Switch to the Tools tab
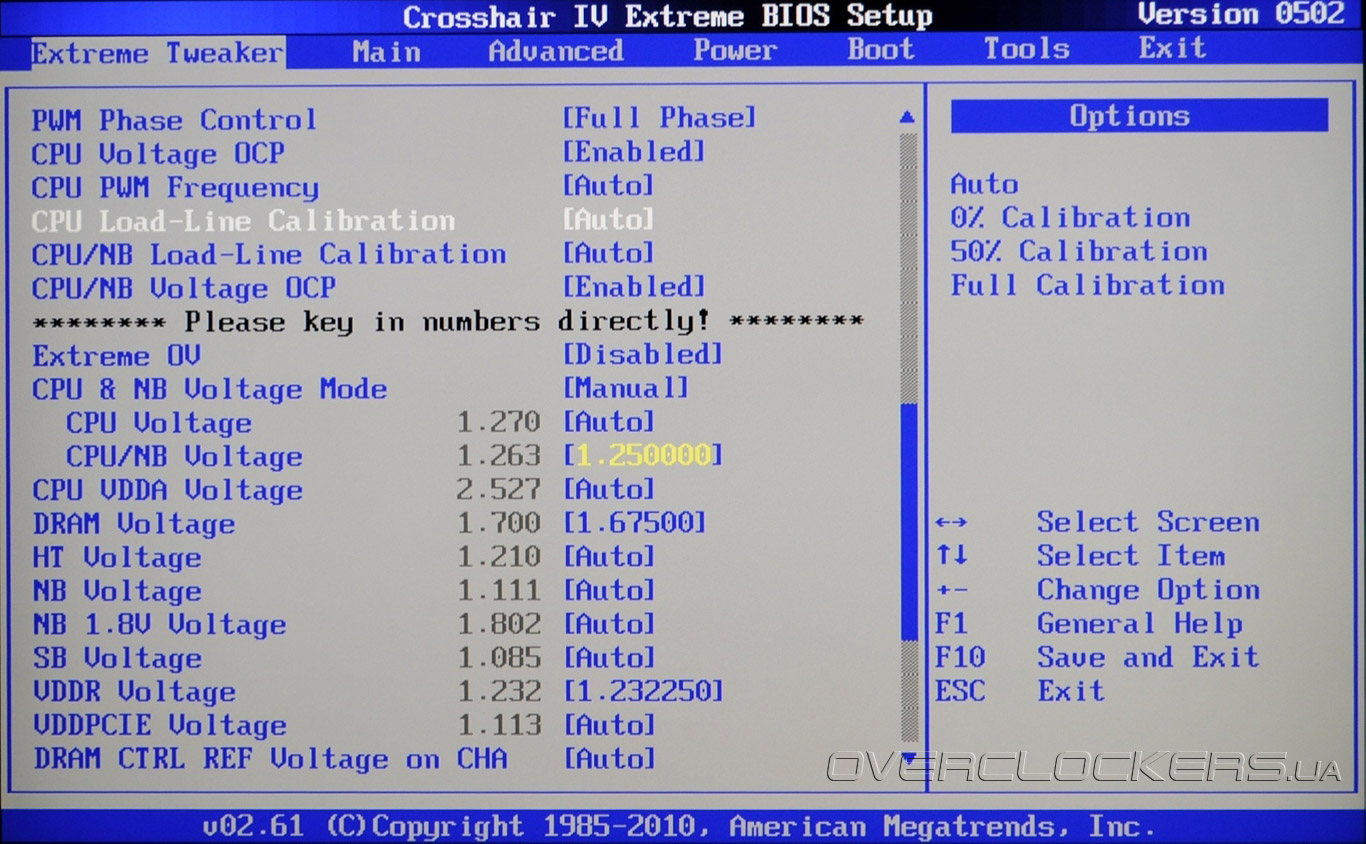This screenshot has height=844, width=1366. pyautogui.click(x=1026, y=48)
